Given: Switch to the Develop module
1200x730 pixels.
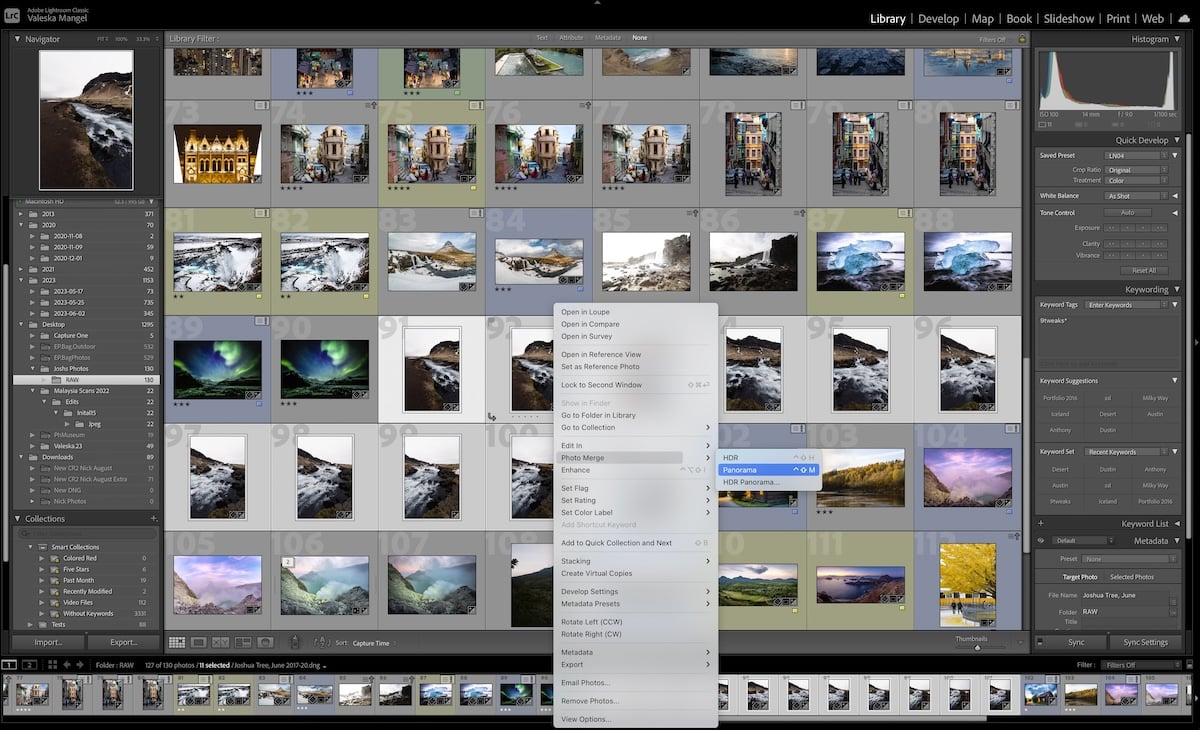Looking at the screenshot, I should point(939,18).
